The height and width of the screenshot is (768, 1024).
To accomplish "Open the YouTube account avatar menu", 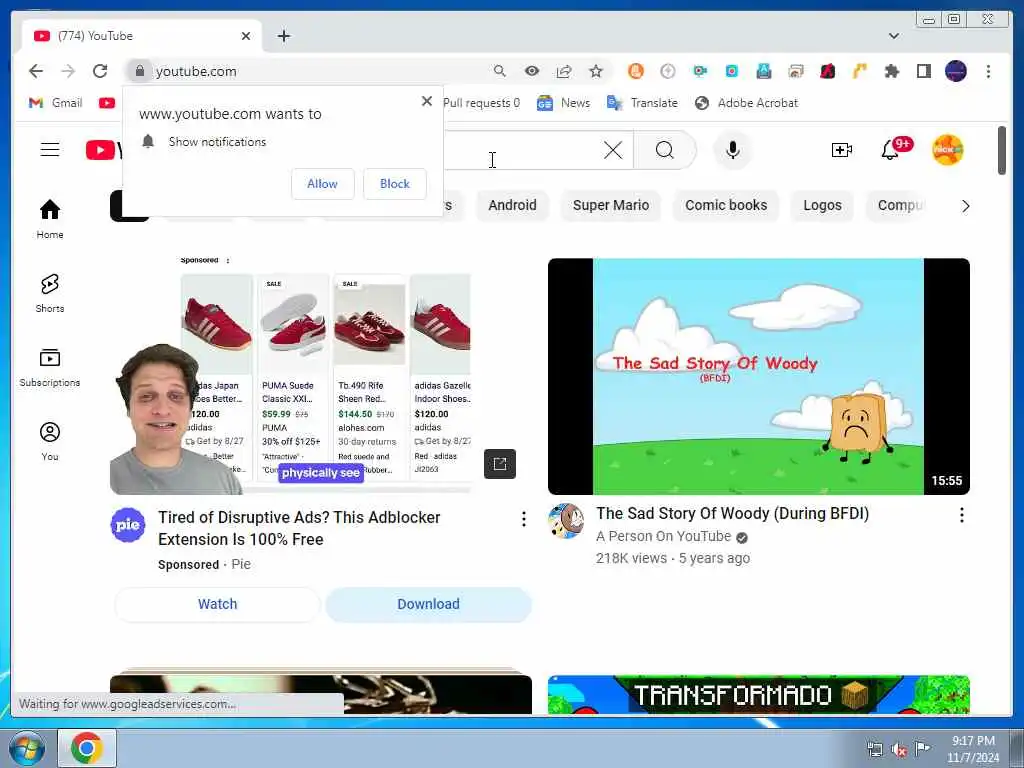I will [x=948, y=150].
